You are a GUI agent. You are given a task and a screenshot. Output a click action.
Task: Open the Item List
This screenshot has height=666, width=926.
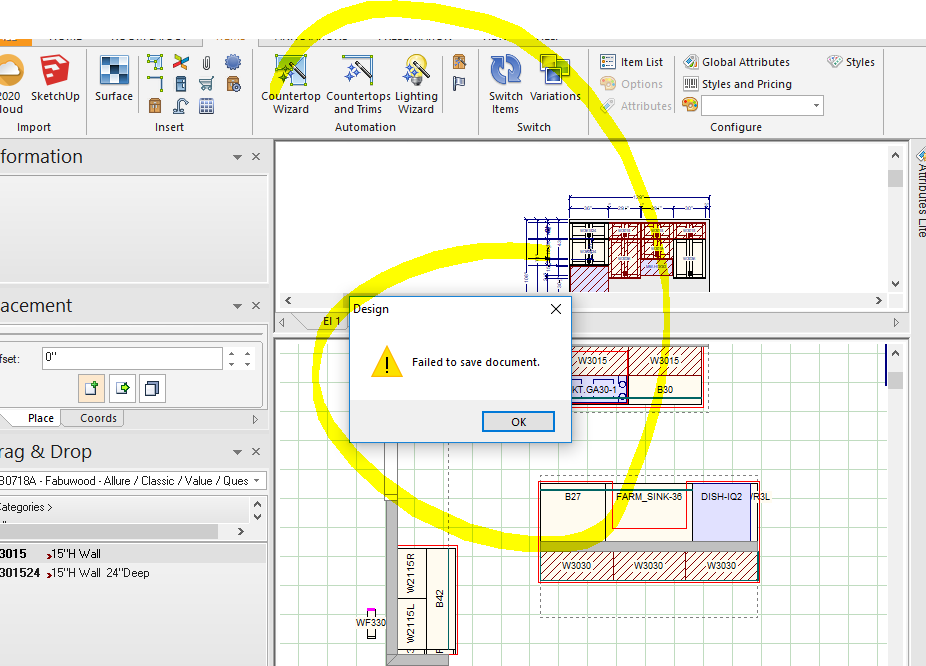[632, 62]
